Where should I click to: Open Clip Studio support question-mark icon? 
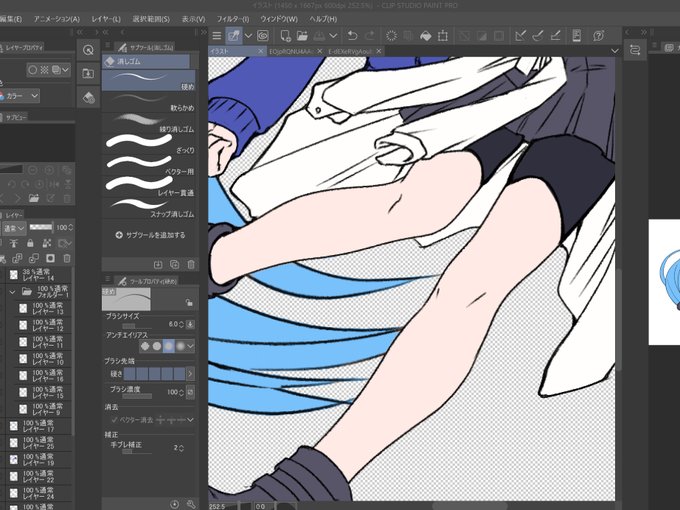point(598,36)
